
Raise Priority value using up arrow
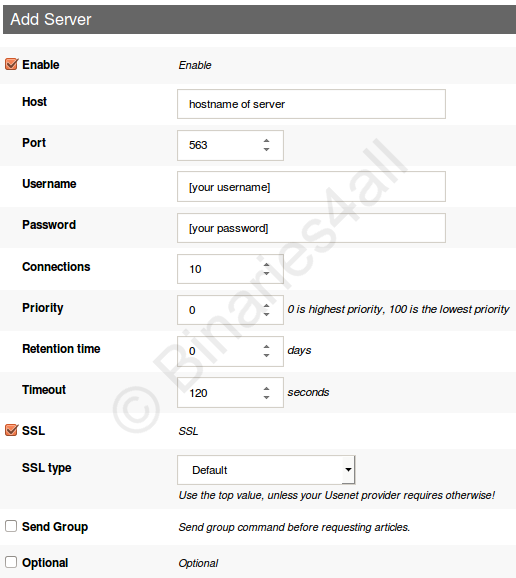[266, 306]
